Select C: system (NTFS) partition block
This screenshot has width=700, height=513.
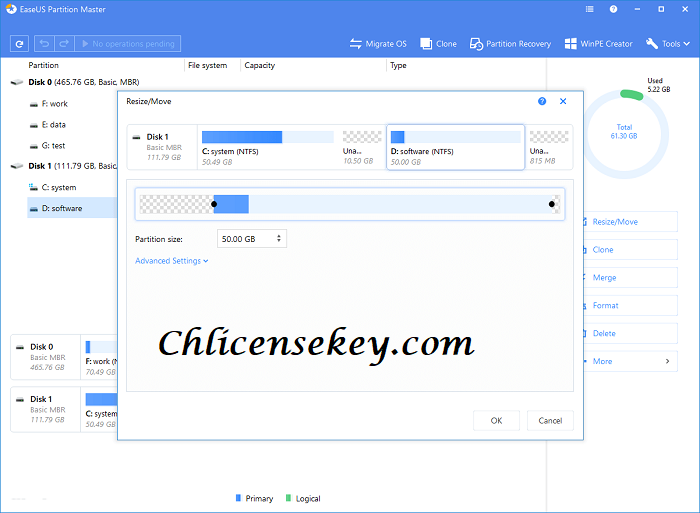(268, 148)
